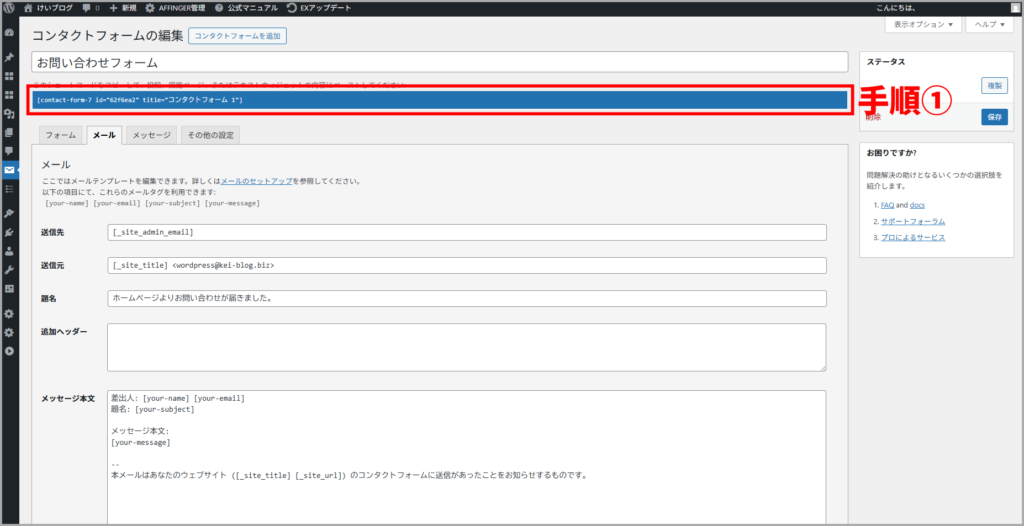Viewport: 1024px width, 526px height.
Task: Open the Comments speech bubble in the sidebar
Action: coord(9,151)
